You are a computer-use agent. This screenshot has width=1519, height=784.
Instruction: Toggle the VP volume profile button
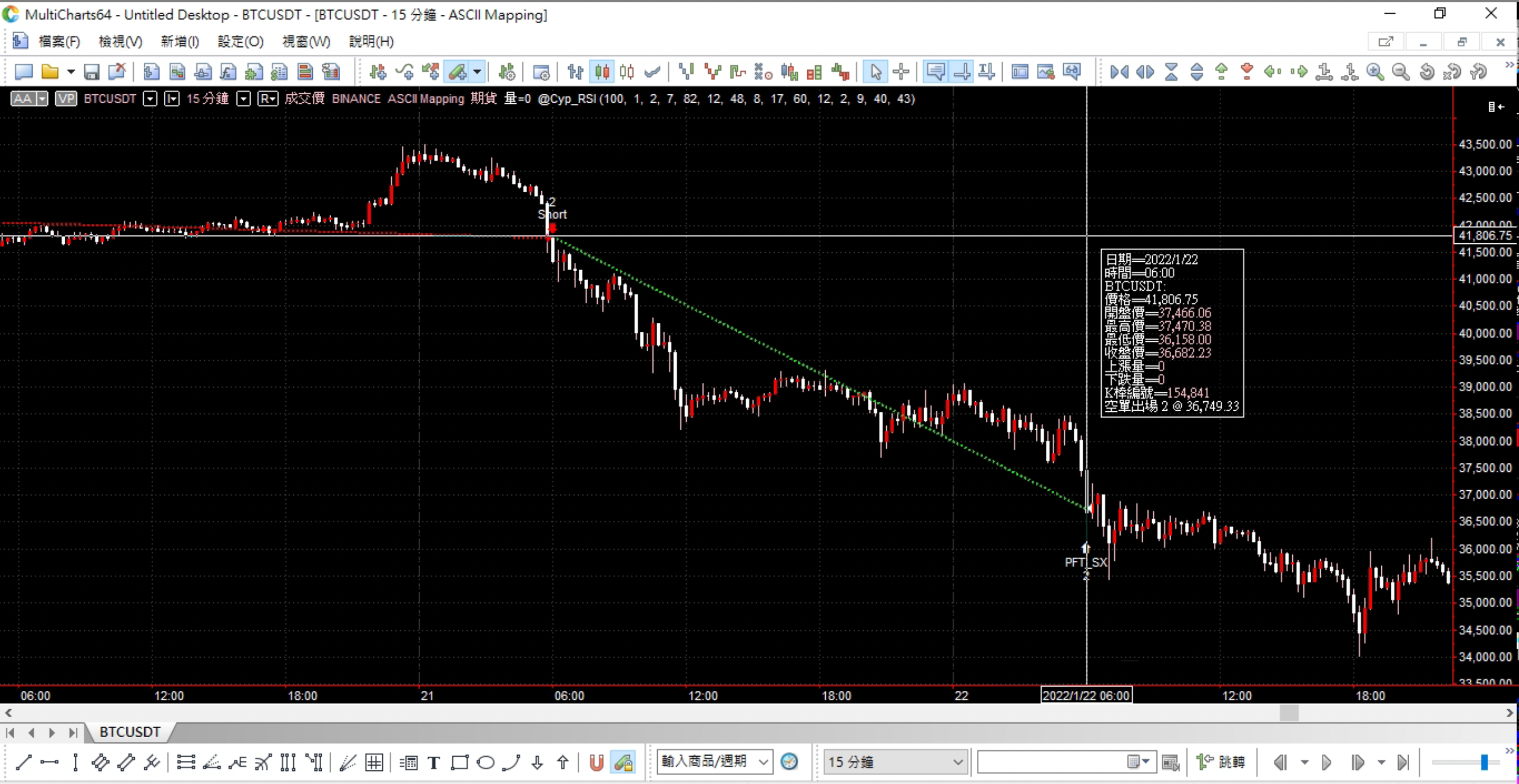[66, 99]
